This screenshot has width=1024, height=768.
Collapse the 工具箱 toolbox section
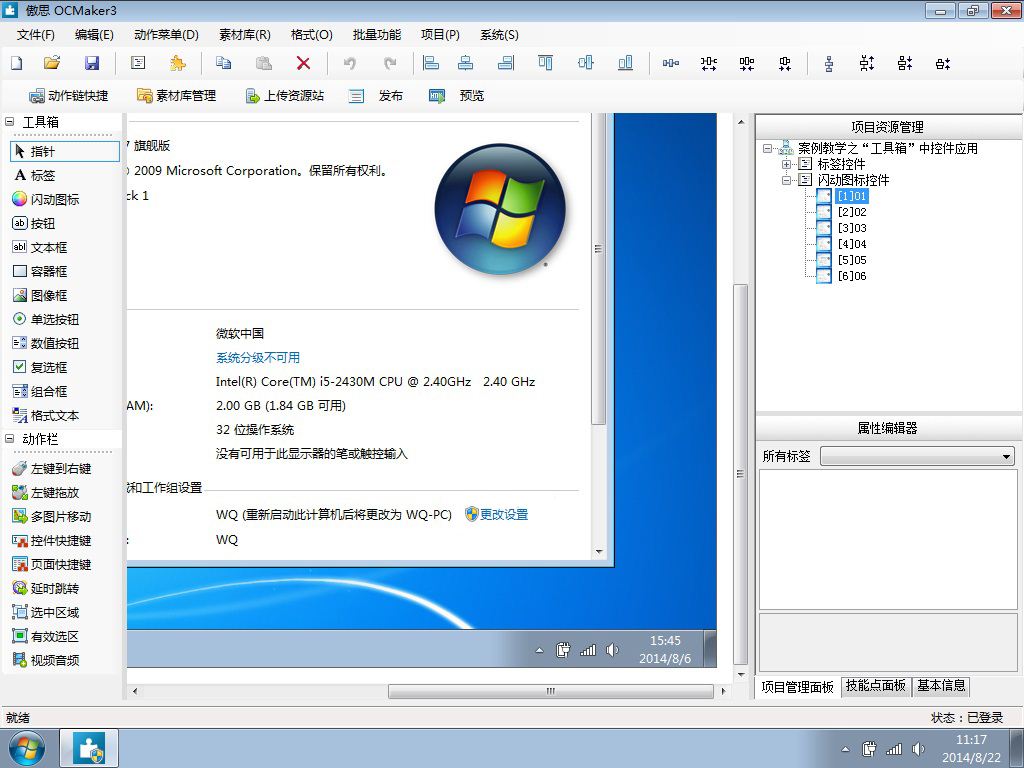10,121
